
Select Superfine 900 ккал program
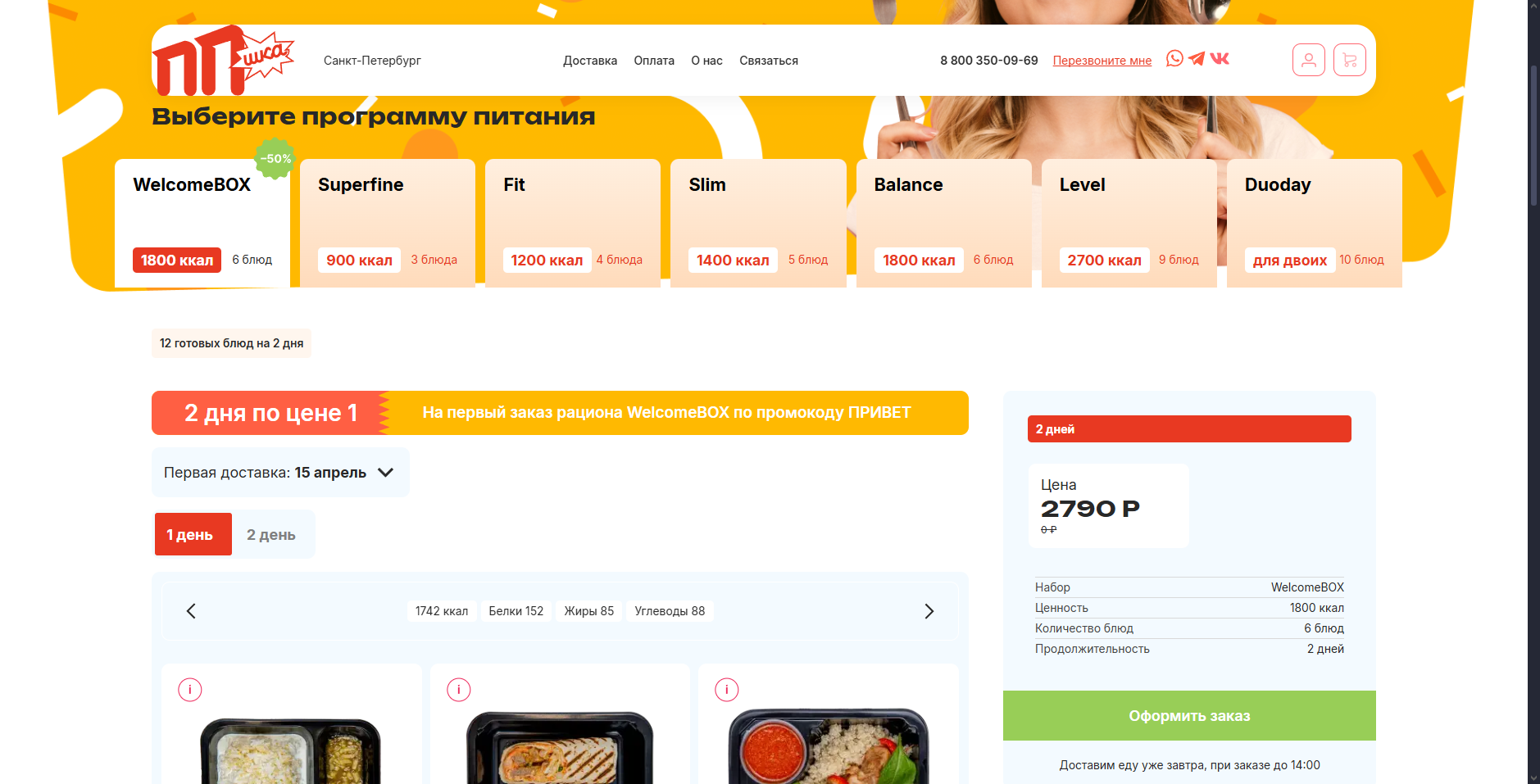(388, 223)
